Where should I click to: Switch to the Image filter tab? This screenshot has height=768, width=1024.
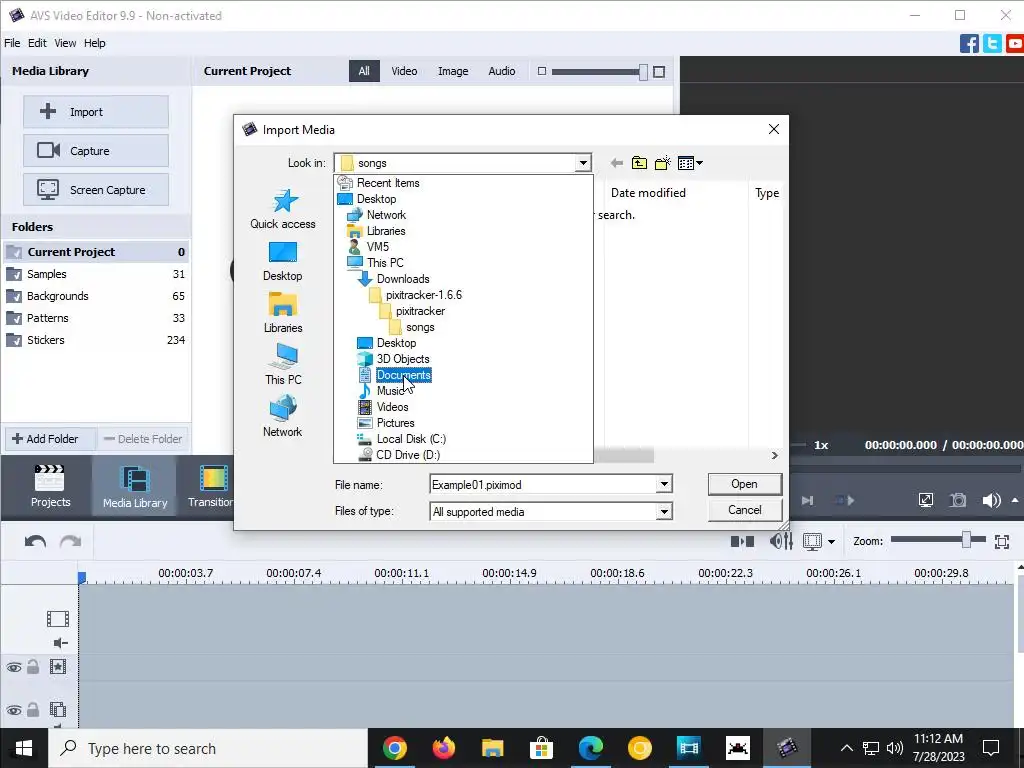[x=453, y=71]
